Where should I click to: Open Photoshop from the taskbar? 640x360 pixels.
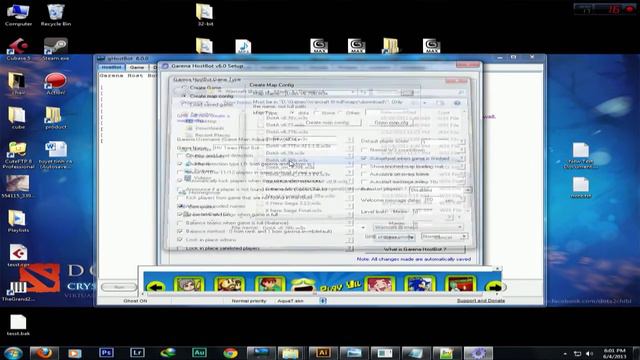(x=106, y=353)
